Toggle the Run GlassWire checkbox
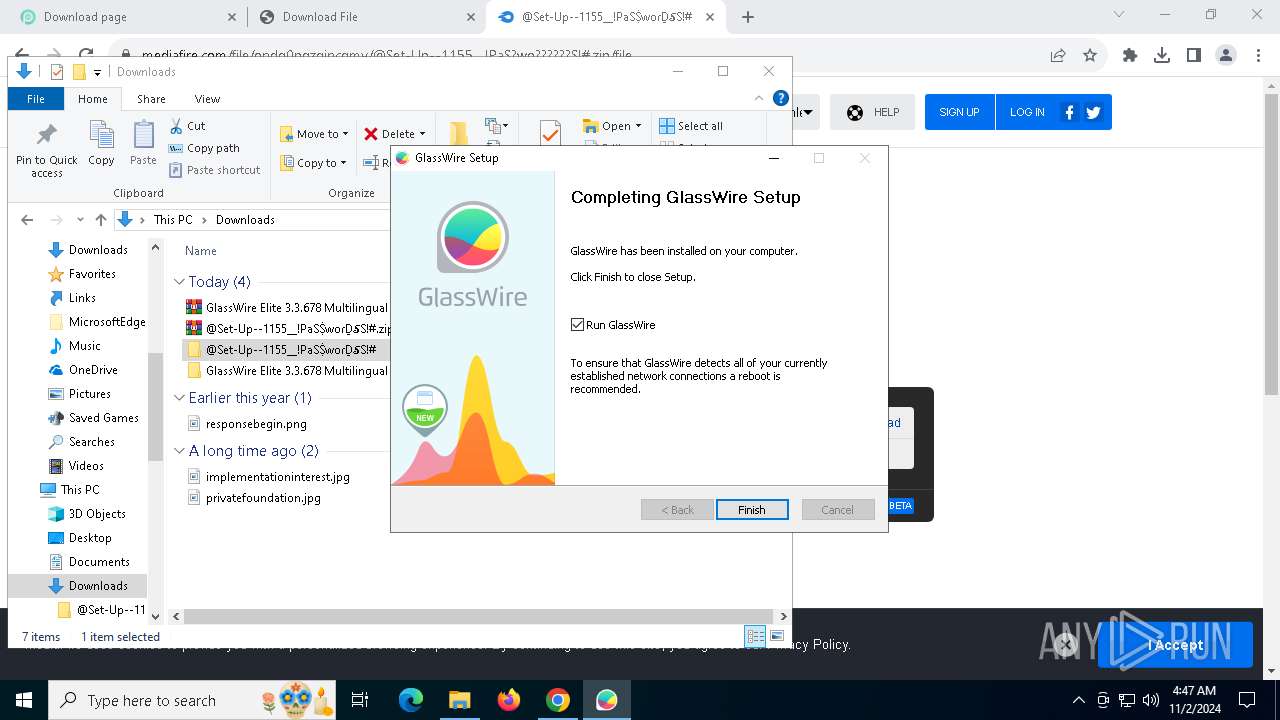Image resolution: width=1280 pixels, height=720 pixels. point(577,325)
